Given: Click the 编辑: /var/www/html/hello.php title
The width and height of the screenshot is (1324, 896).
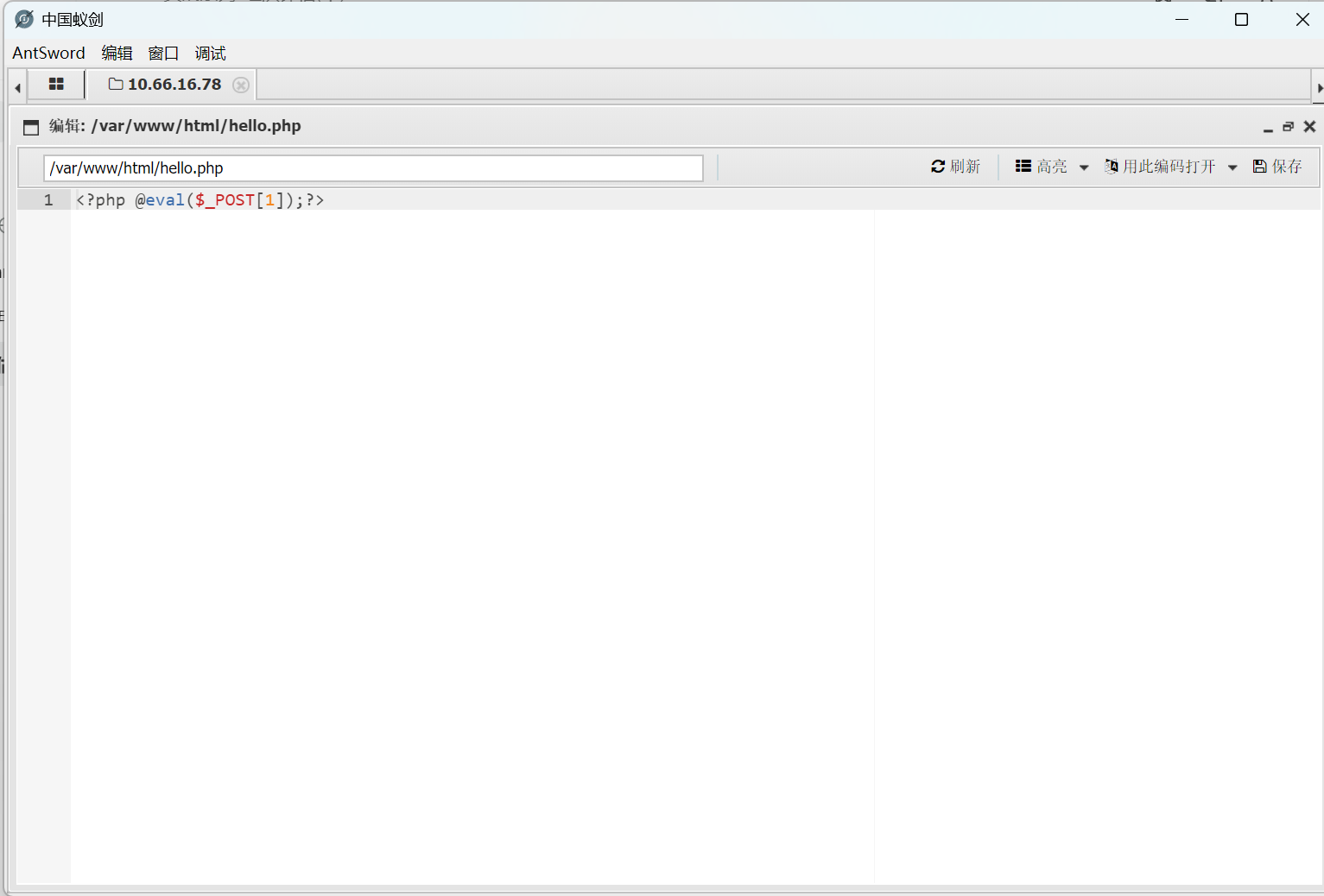Looking at the screenshot, I should pos(175,126).
